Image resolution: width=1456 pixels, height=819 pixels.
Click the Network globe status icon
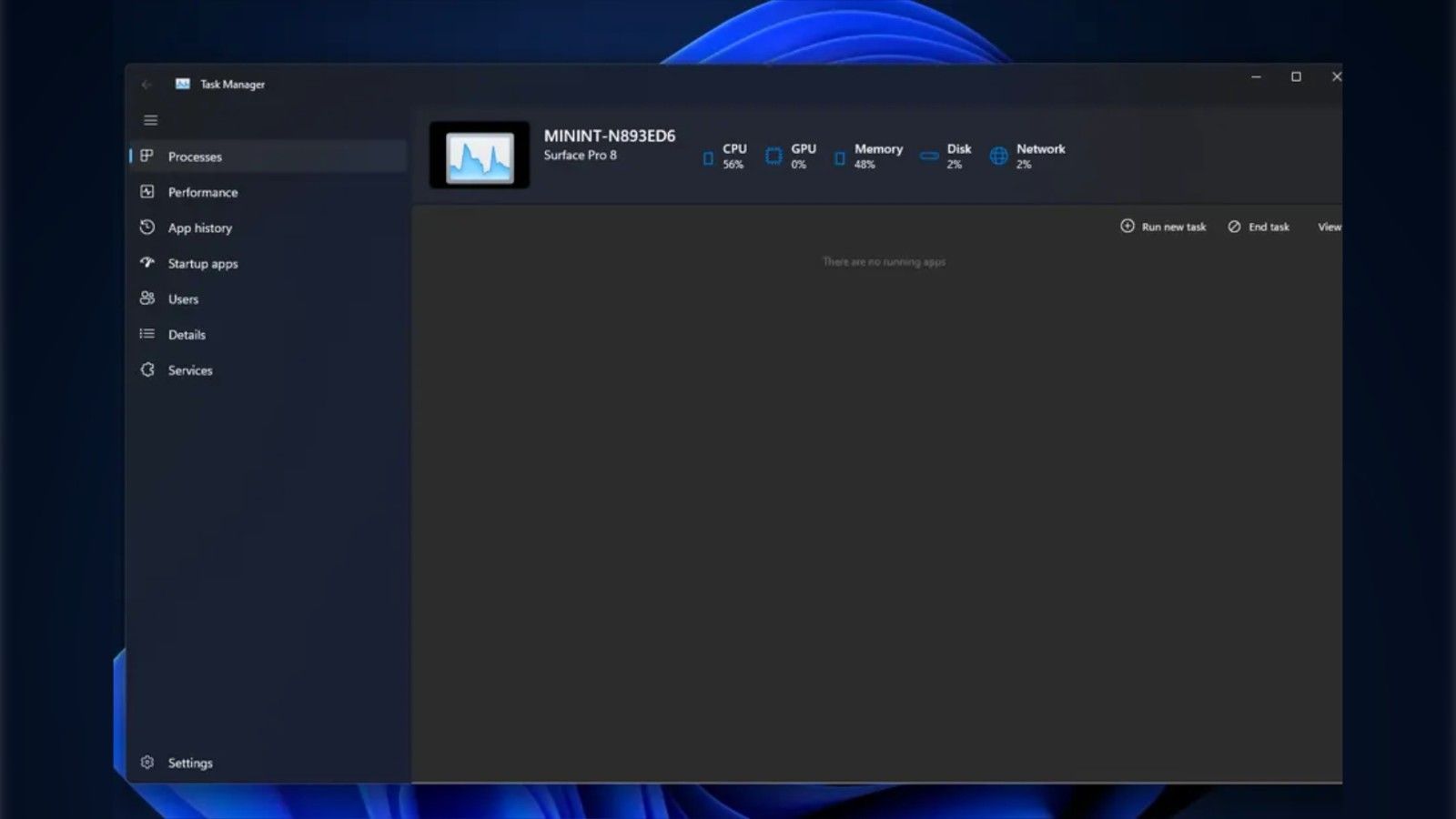[x=998, y=156]
